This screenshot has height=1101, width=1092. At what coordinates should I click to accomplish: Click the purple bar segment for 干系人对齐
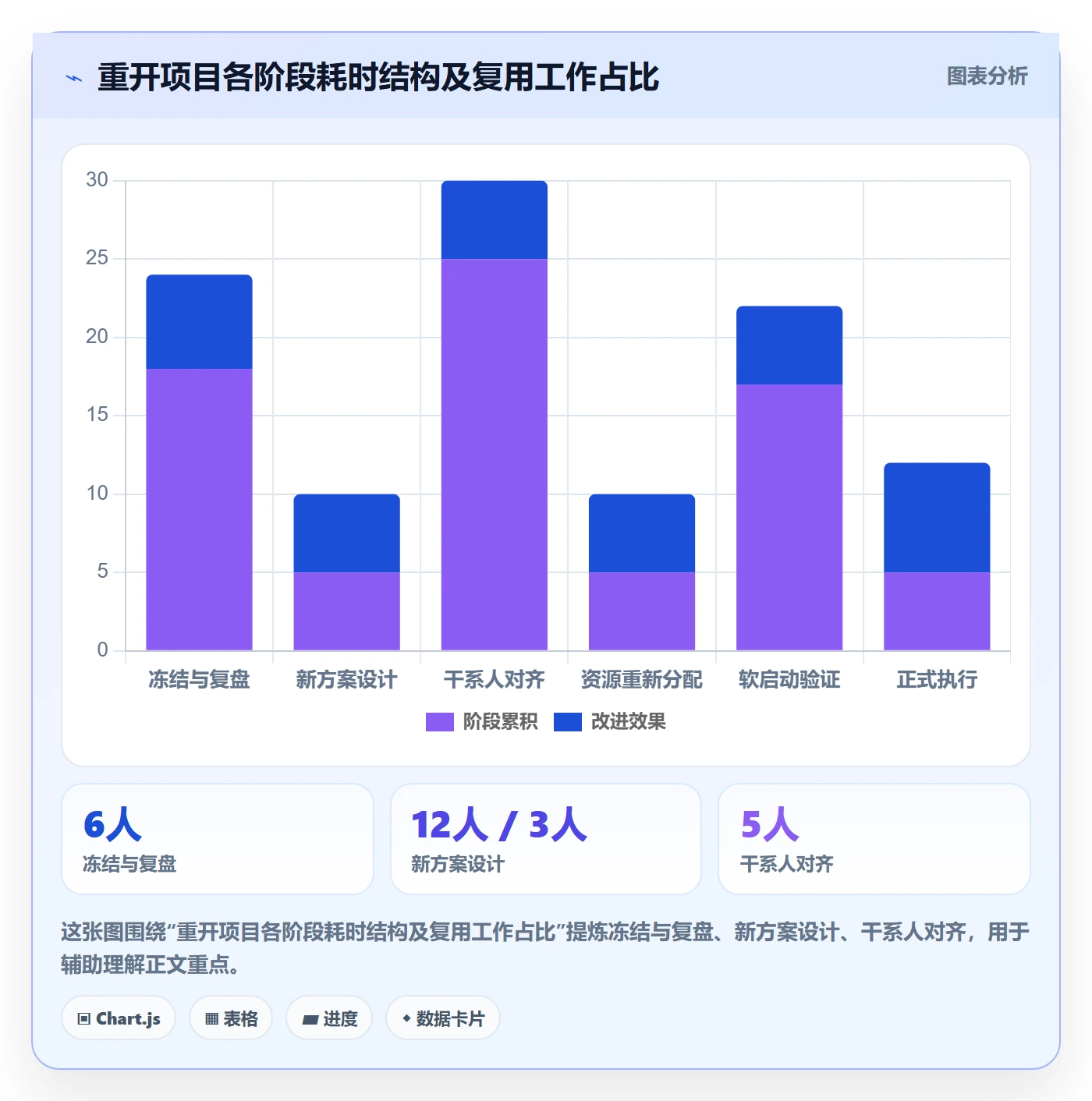(495, 455)
